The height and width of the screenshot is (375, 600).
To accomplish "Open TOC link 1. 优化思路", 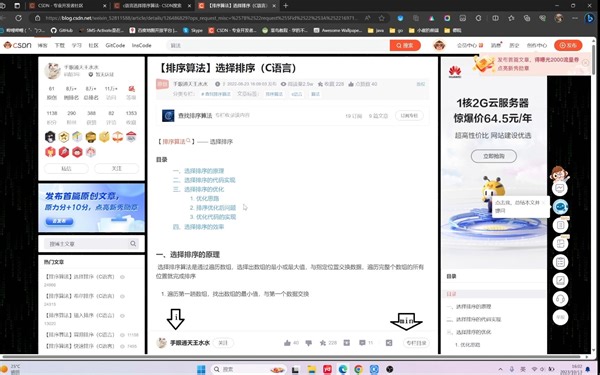I will 205,199.
